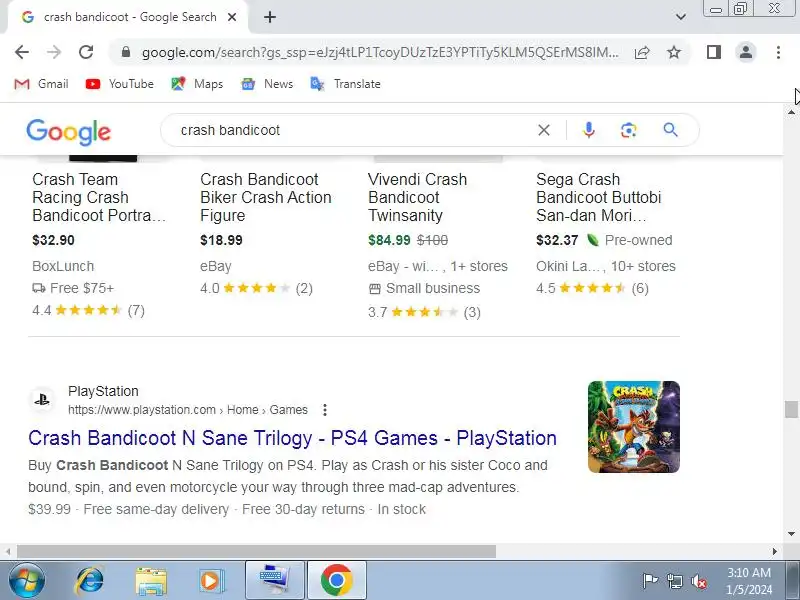Click the scroll right arrow
The height and width of the screenshot is (600, 800).
coord(775,552)
